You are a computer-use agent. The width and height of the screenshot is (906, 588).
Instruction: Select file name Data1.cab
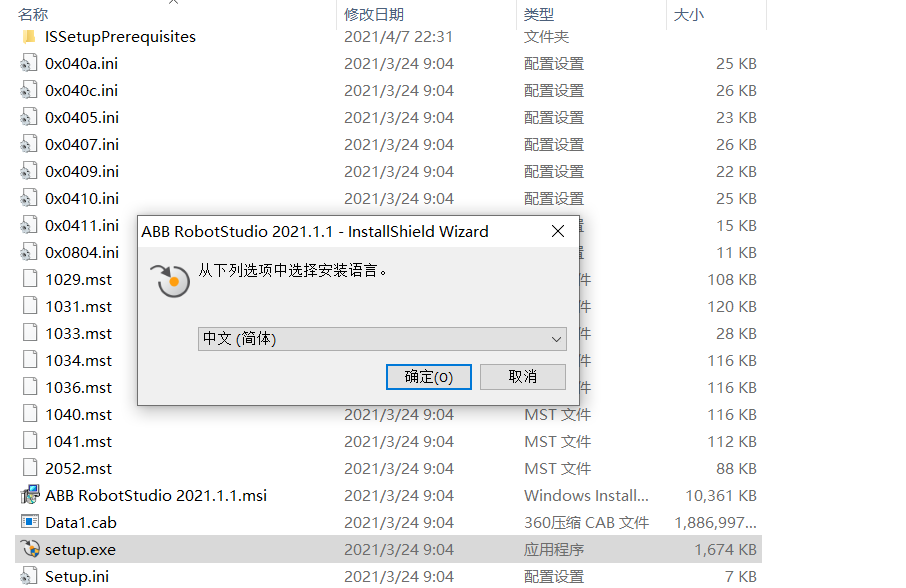click(81, 523)
